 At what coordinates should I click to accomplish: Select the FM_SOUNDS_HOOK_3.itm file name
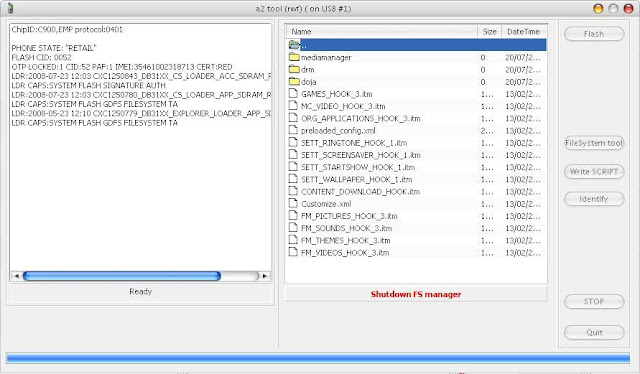pos(347,228)
